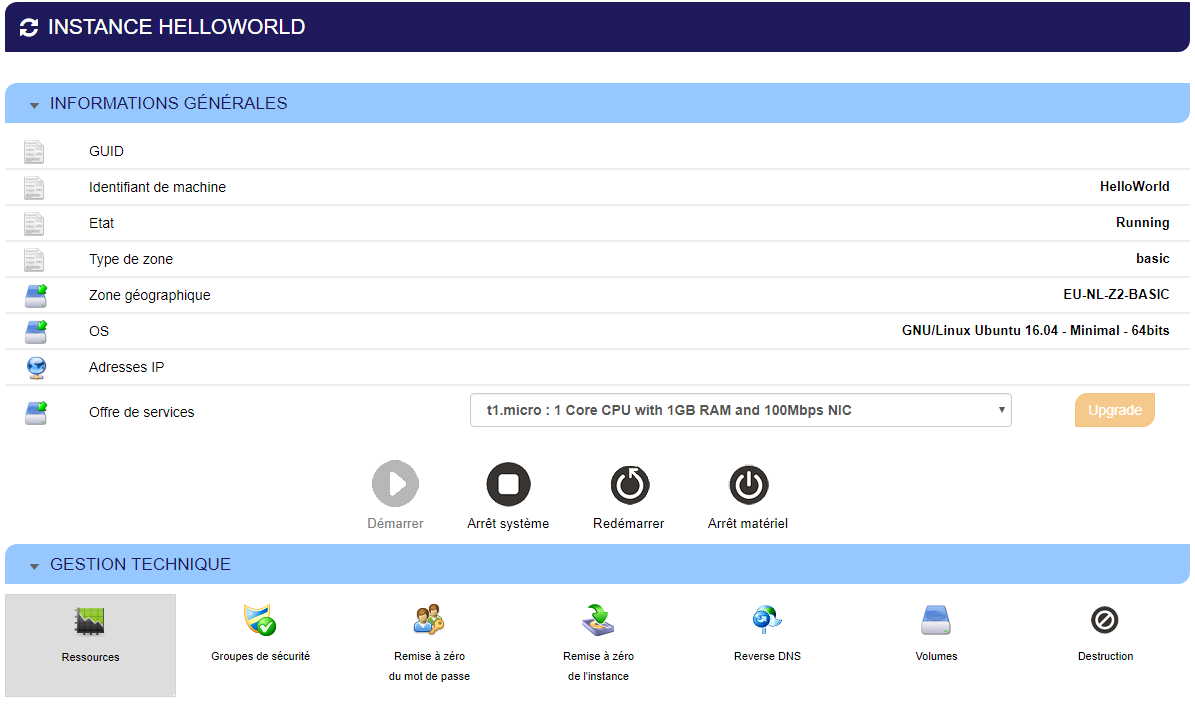The height and width of the screenshot is (710, 1195).
Task: Click the refresh icon beside Instance HelloWorld
Action: click(x=29, y=27)
